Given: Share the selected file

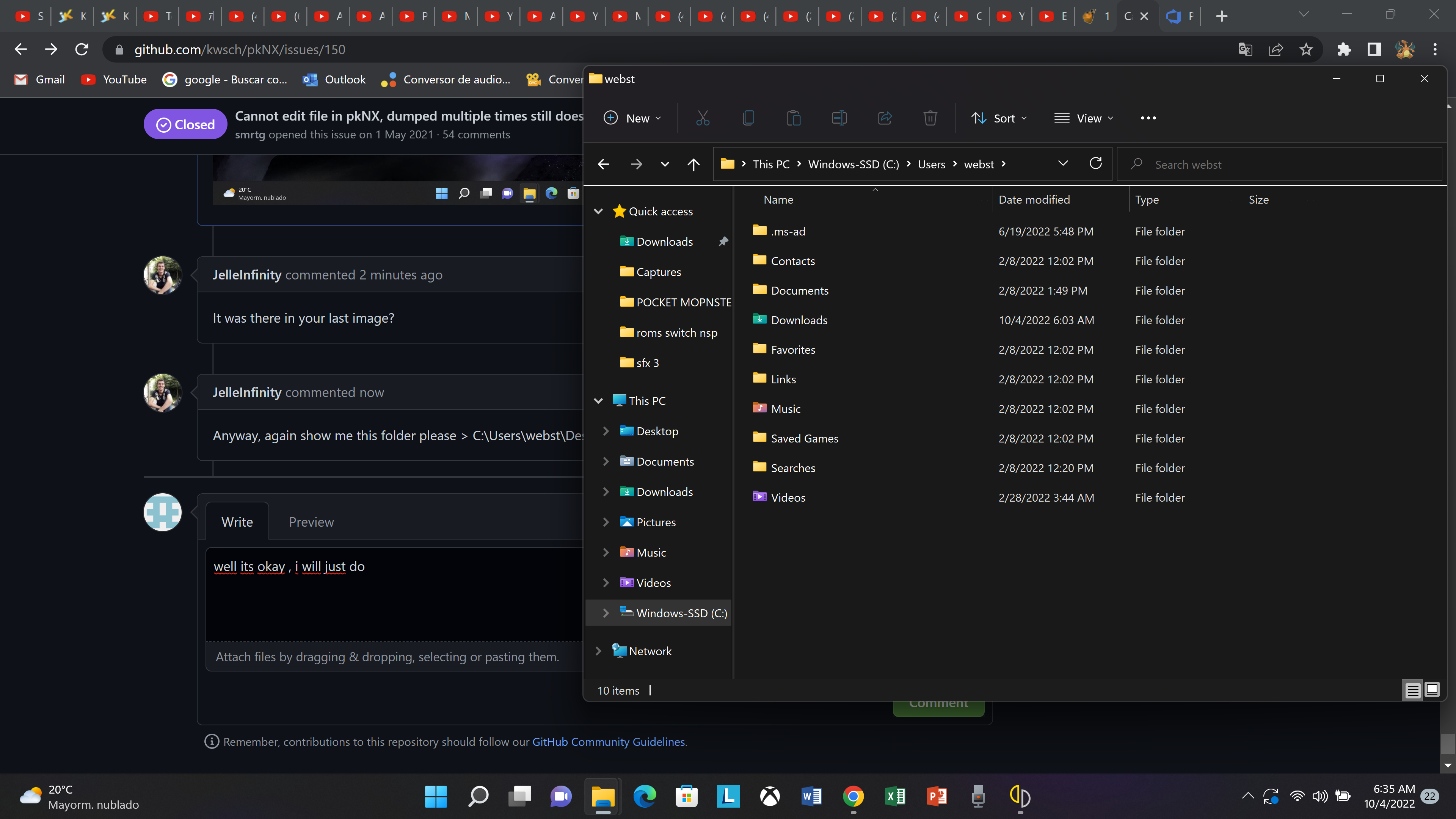Looking at the screenshot, I should coord(884,118).
